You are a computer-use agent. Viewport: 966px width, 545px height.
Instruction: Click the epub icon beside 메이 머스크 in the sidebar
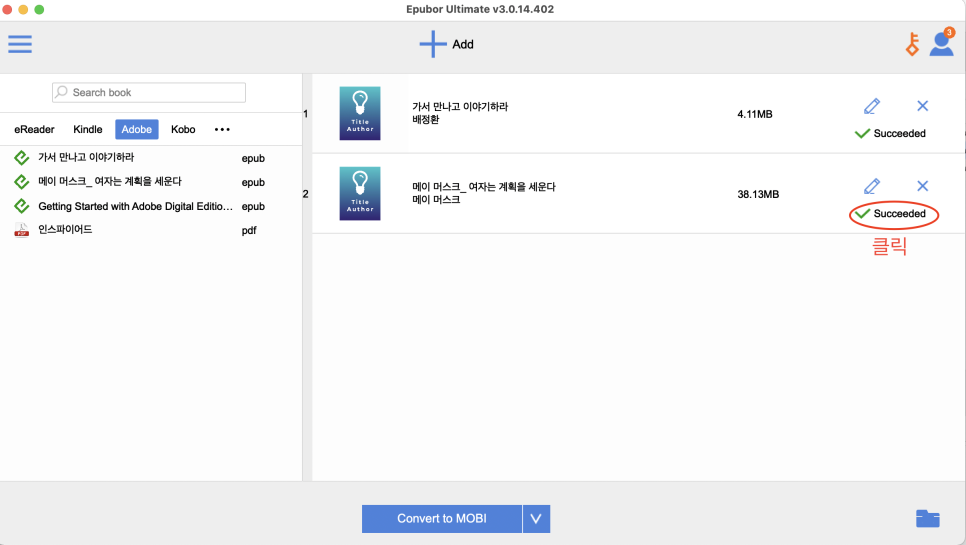pos(22,182)
